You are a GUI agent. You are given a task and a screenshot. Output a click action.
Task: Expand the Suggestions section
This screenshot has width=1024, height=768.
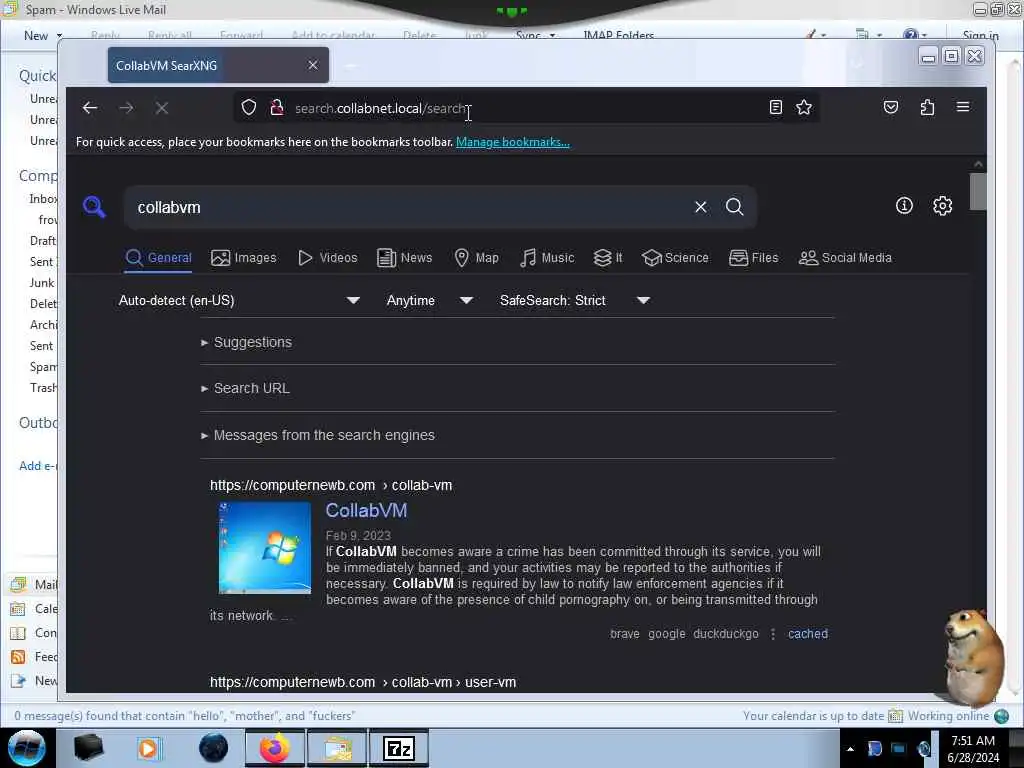247,342
